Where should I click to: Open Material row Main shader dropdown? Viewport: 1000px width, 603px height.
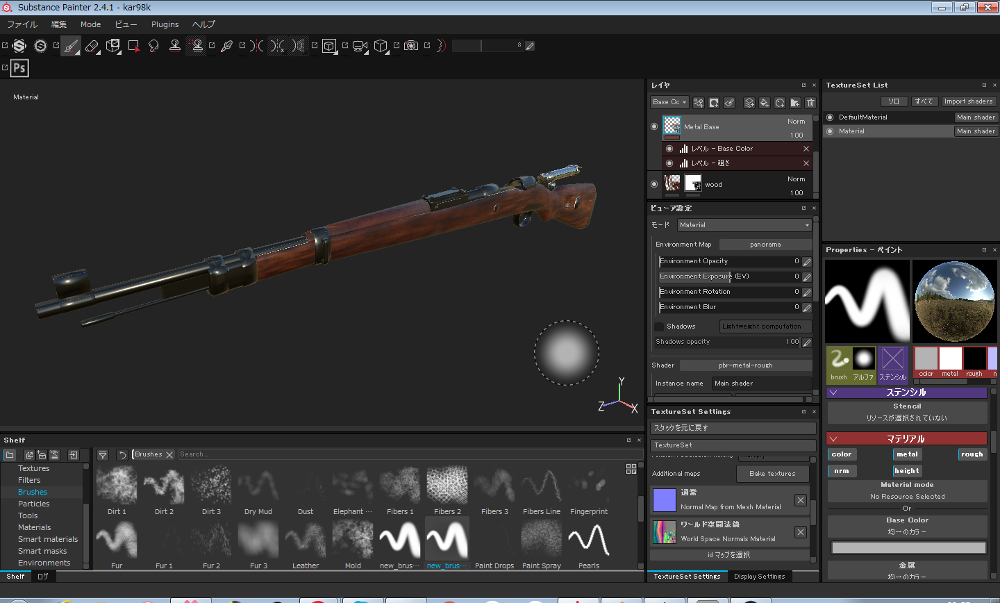click(975, 131)
